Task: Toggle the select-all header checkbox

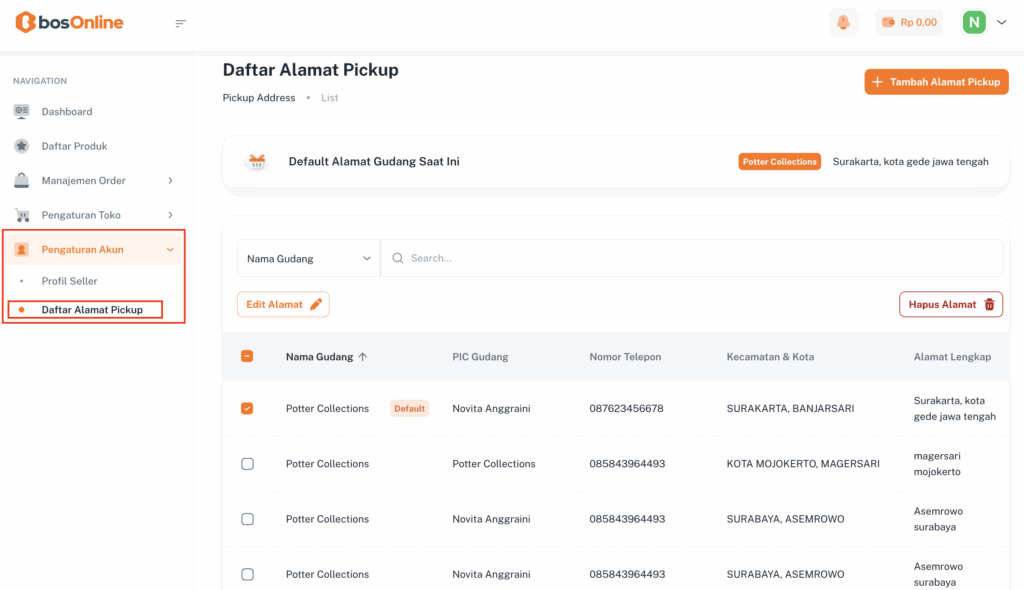Action: coord(247,356)
